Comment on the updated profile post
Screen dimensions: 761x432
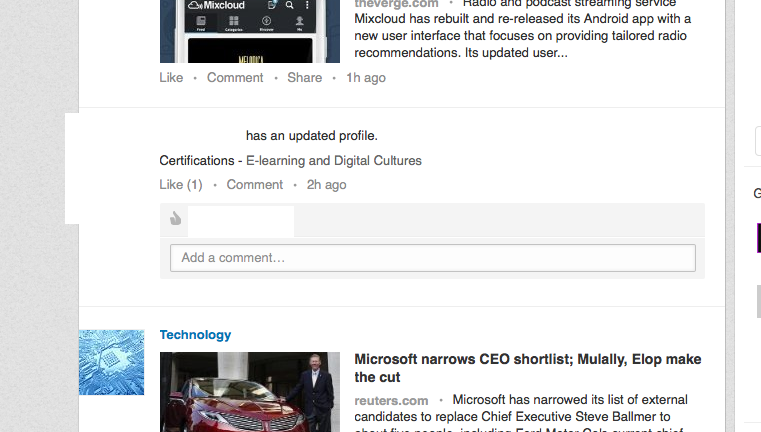tap(254, 184)
